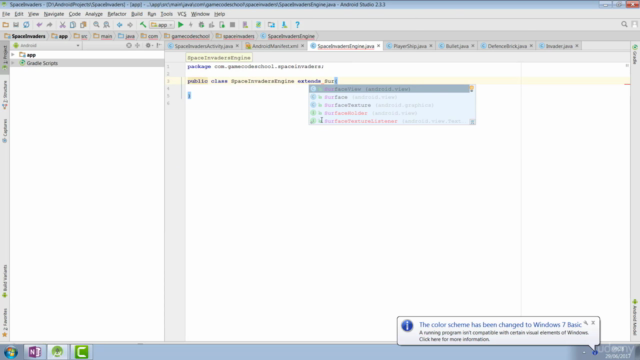Viewport: 640px width, 360px height.
Task: Click the Attach debugger to process icon
Action: tap(222, 25)
